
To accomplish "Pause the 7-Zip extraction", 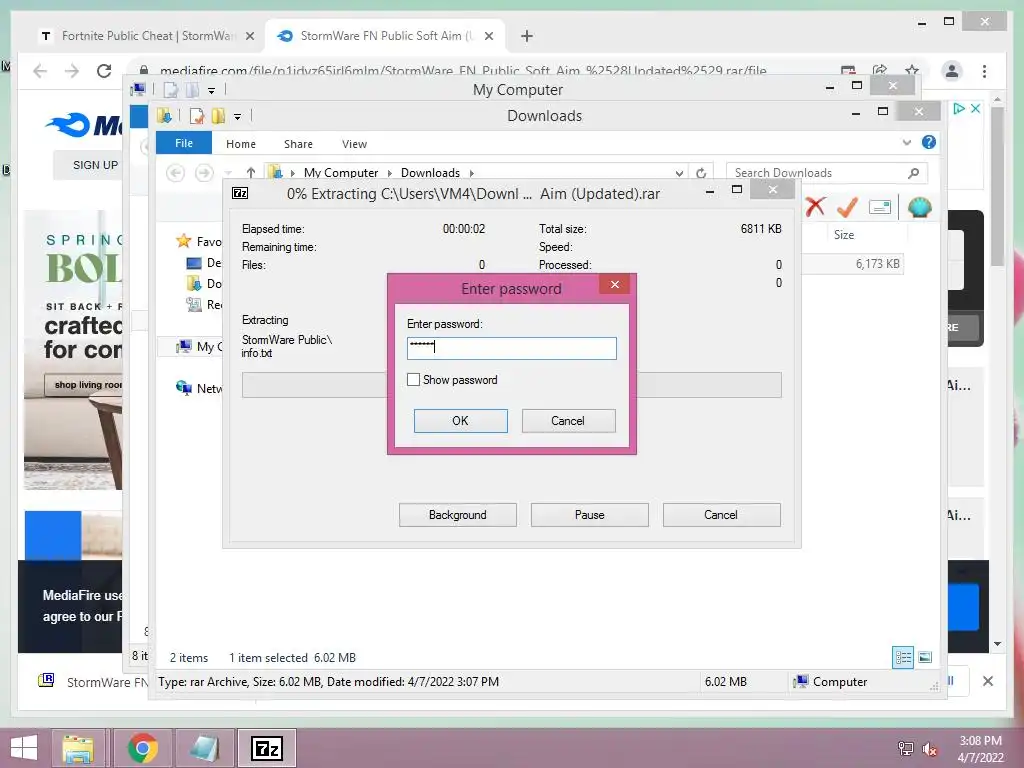I will point(589,515).
